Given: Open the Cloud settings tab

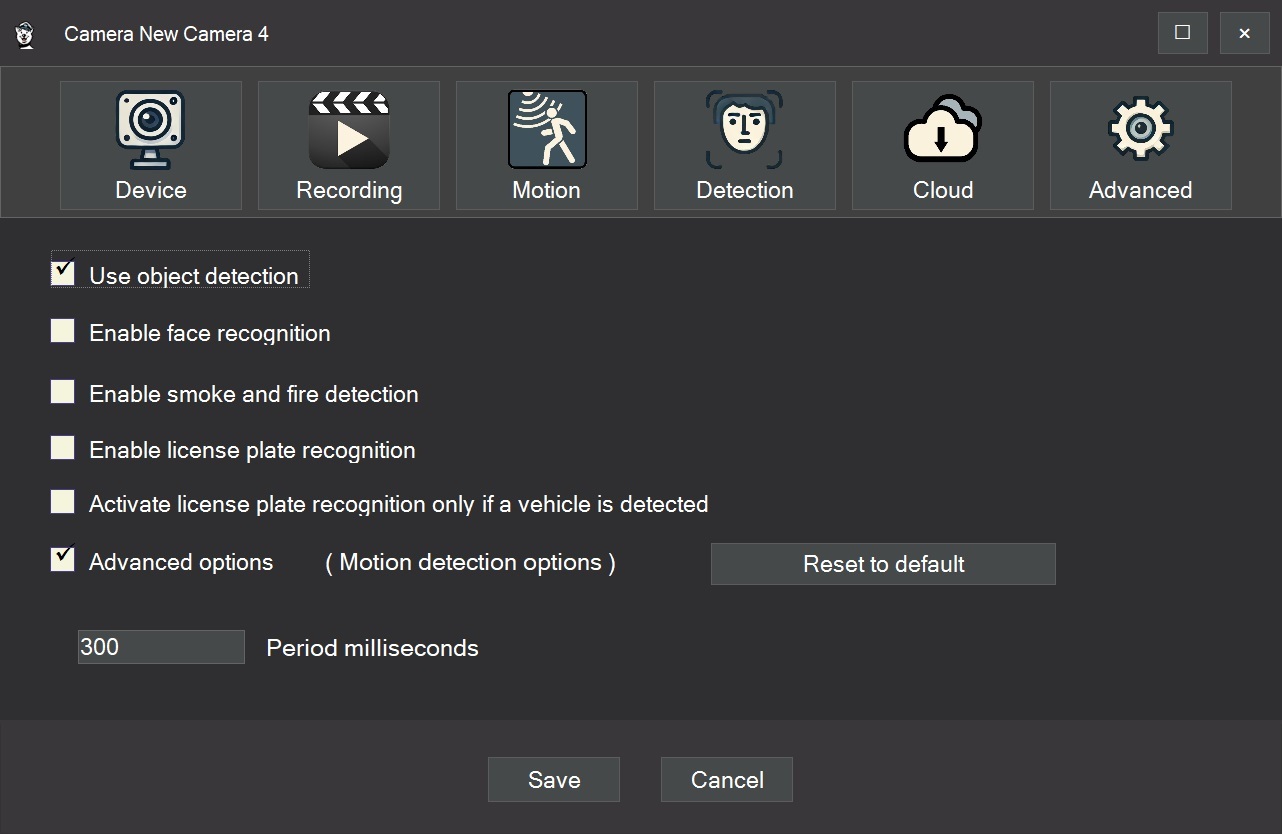Looking at the screenshot, I should [x=943, y=145].
